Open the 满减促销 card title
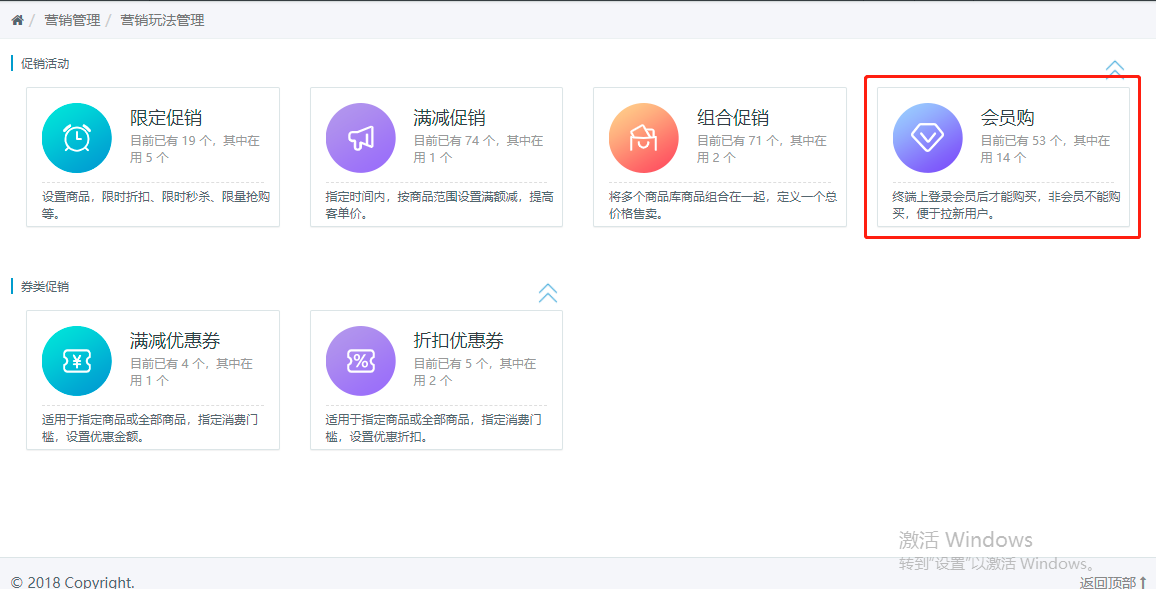 [450, 118]
